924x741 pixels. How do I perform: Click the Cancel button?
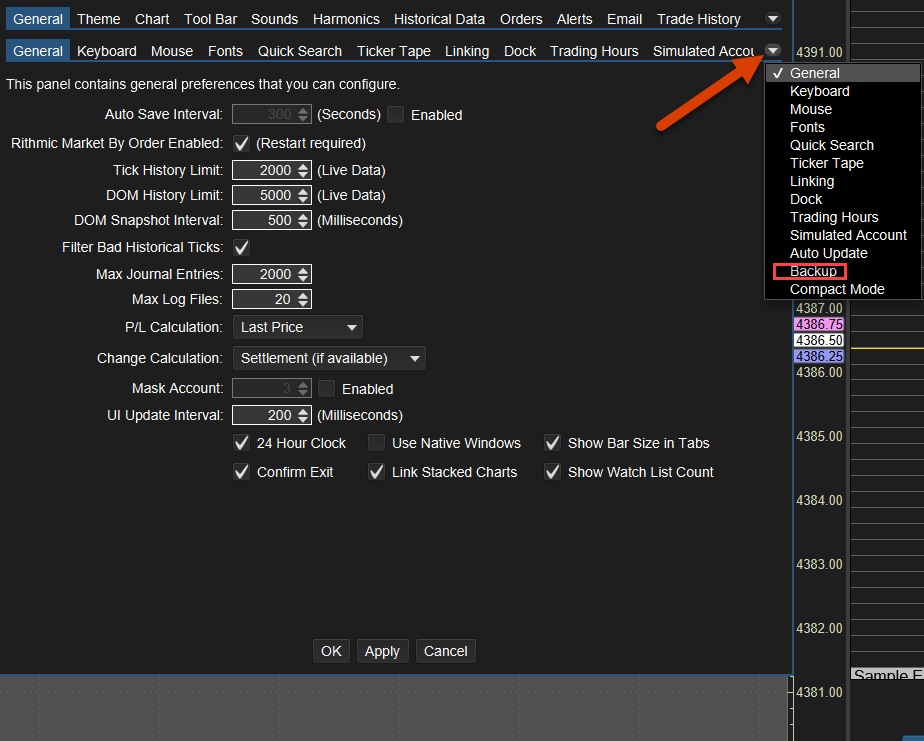click(445, 651)
